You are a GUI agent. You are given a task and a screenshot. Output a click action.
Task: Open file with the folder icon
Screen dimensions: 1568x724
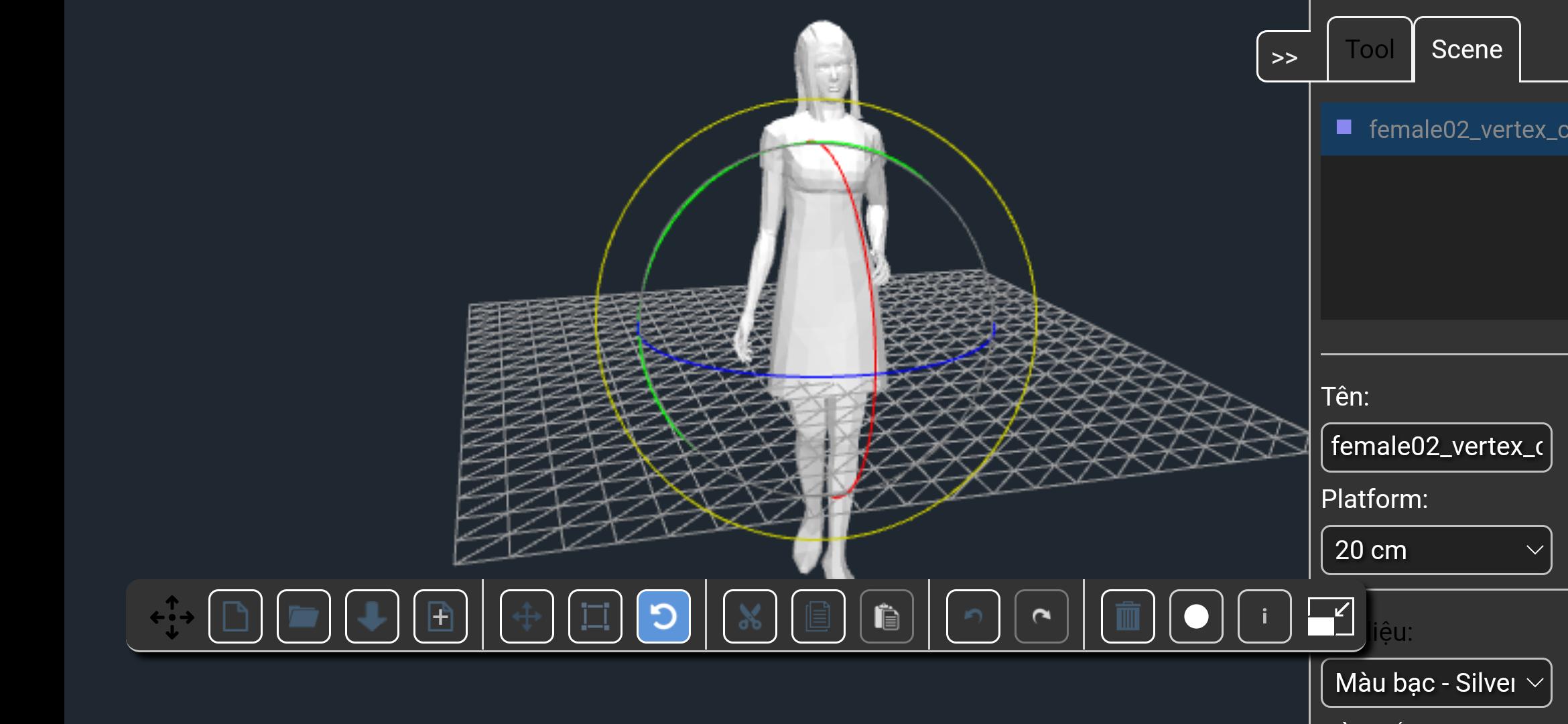[x=304, y=616]
